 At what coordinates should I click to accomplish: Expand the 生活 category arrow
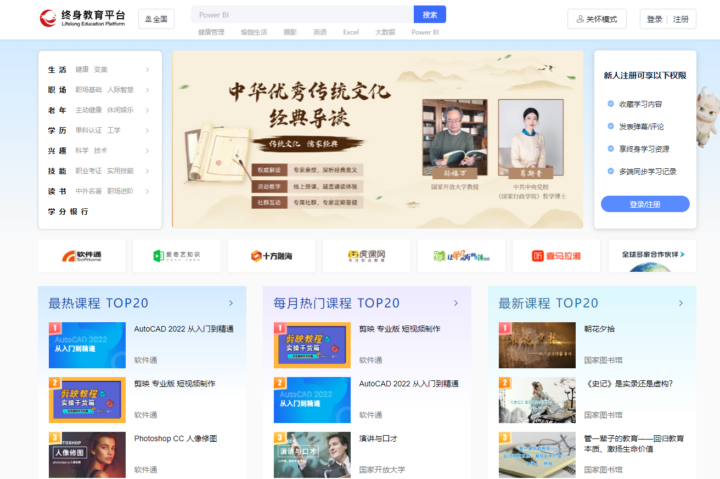(x=147, y=70)
